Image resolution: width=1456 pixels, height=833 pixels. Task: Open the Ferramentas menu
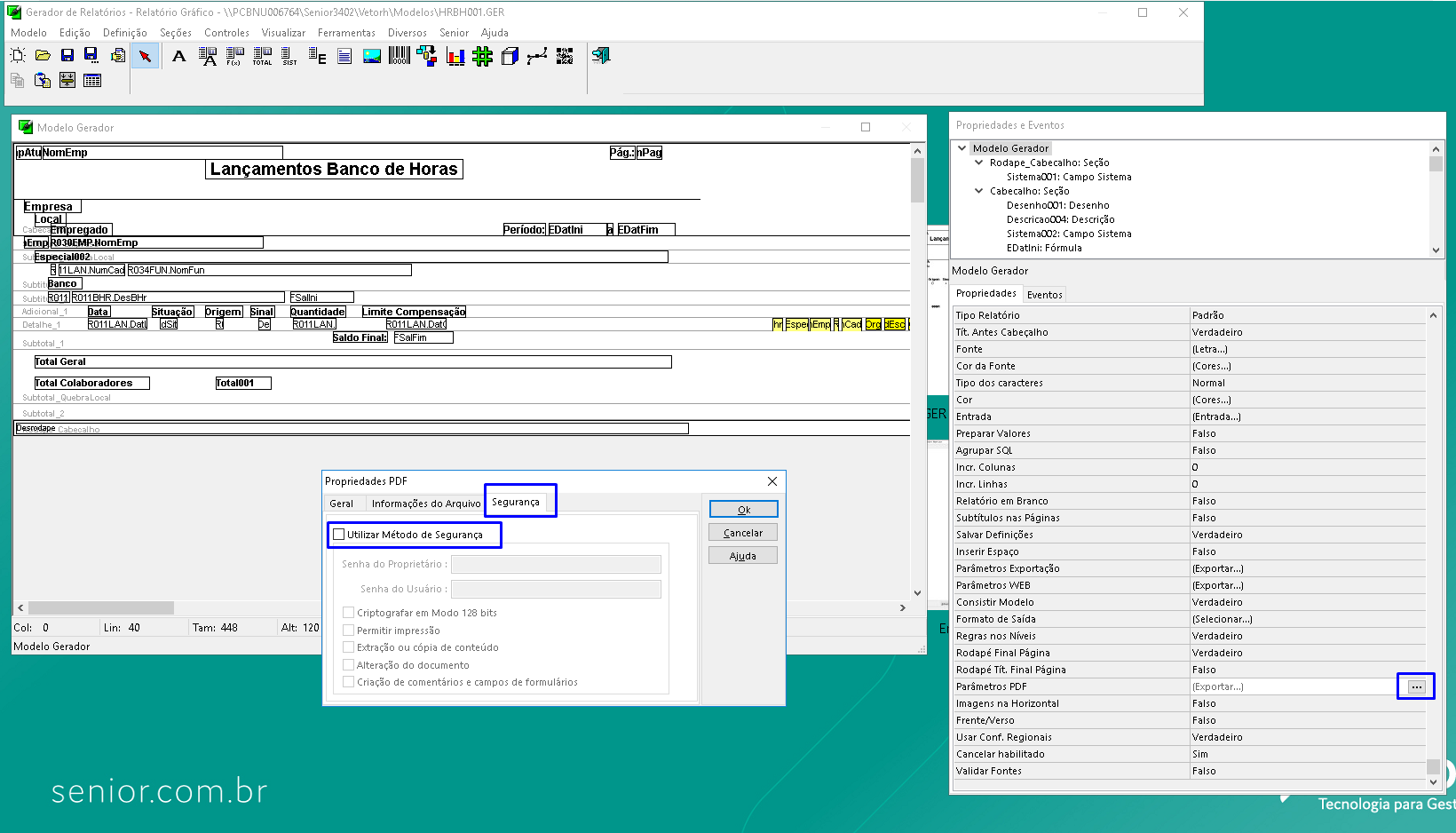point(346,33)
